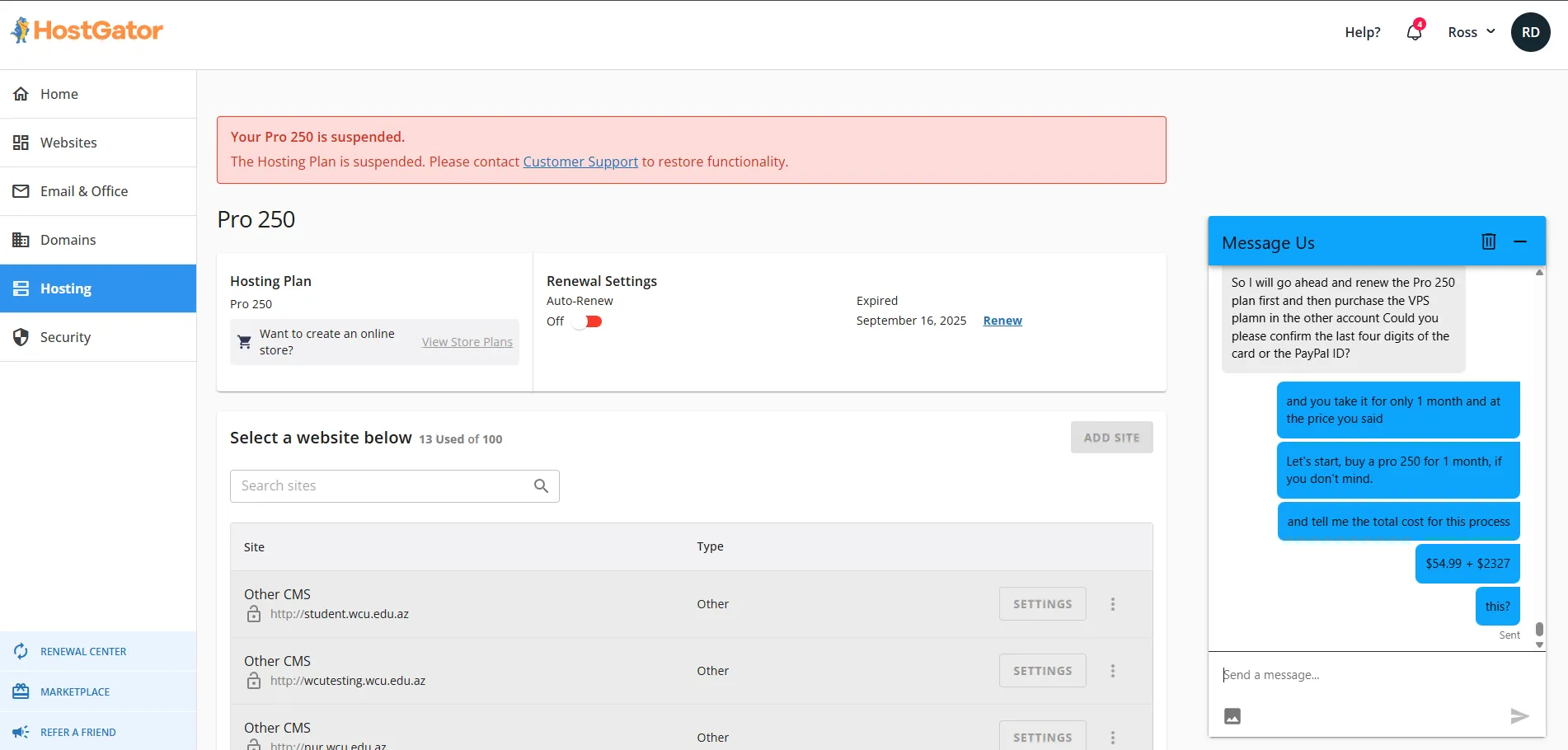Delete the chat using the trash icon
1568x750 pixels.
(1488, 241)
